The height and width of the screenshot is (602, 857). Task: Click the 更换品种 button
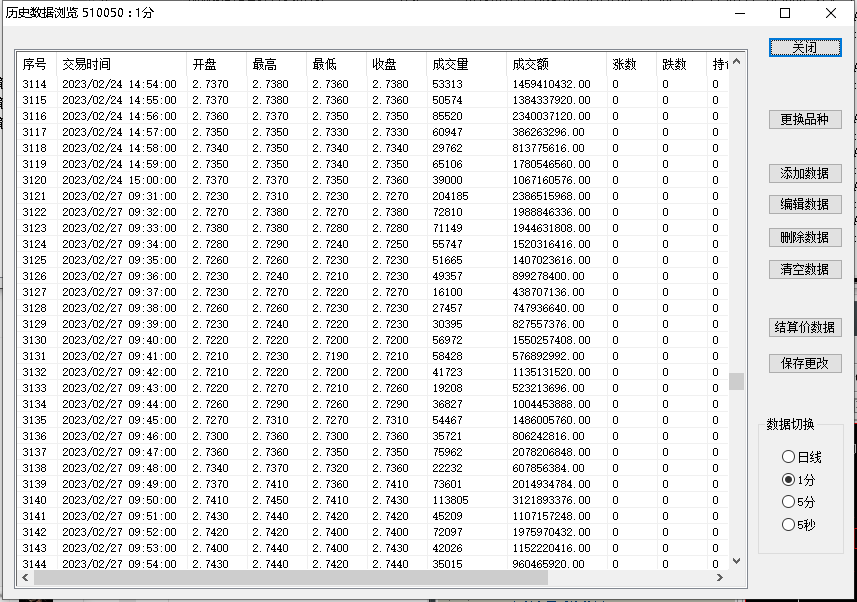tap(804, 120)
